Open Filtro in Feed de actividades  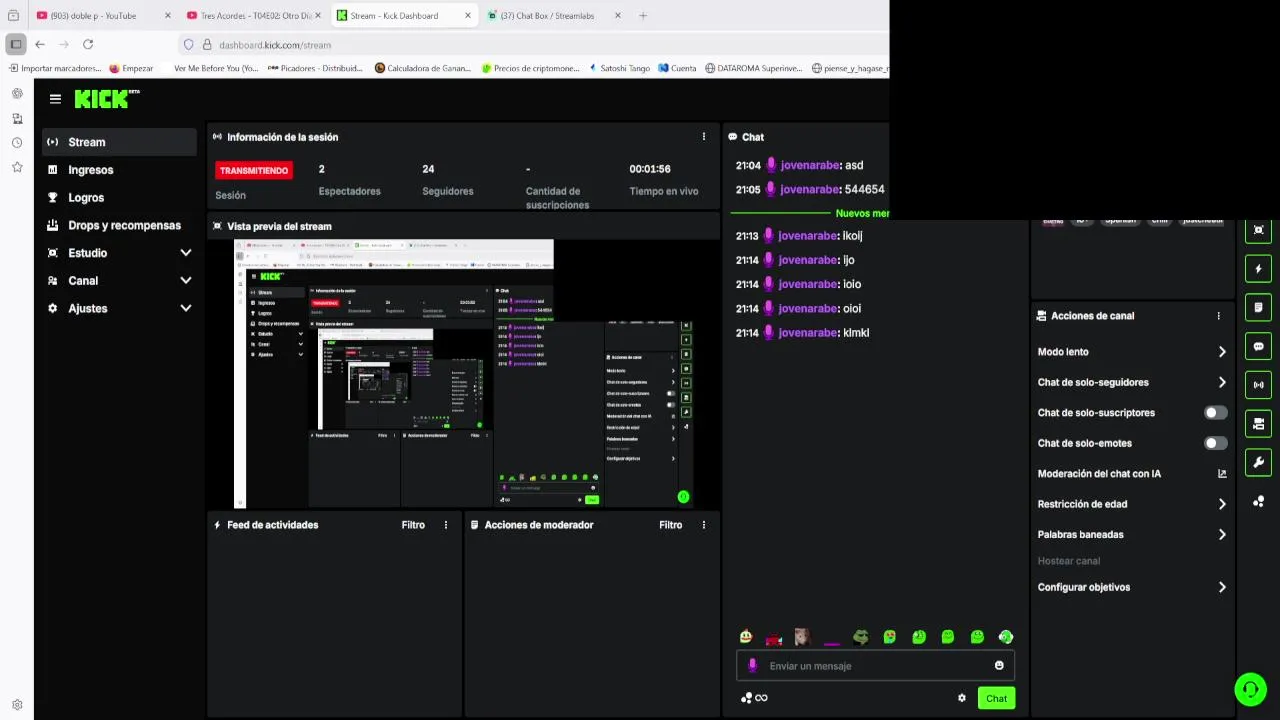coord(413,525)
